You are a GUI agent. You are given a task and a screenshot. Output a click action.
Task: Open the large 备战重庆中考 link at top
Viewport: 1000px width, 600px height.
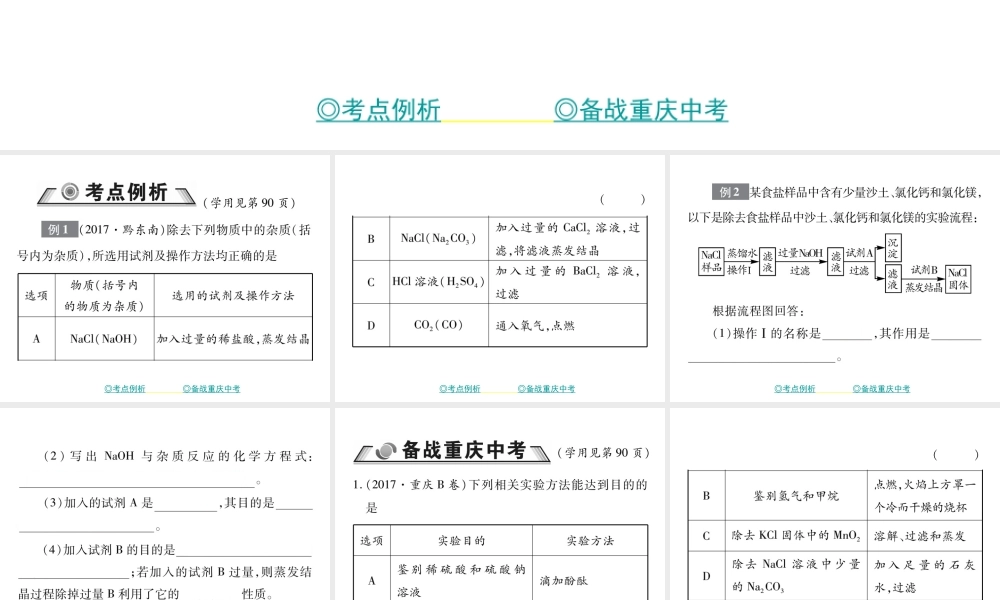click(x=641, y=110)
